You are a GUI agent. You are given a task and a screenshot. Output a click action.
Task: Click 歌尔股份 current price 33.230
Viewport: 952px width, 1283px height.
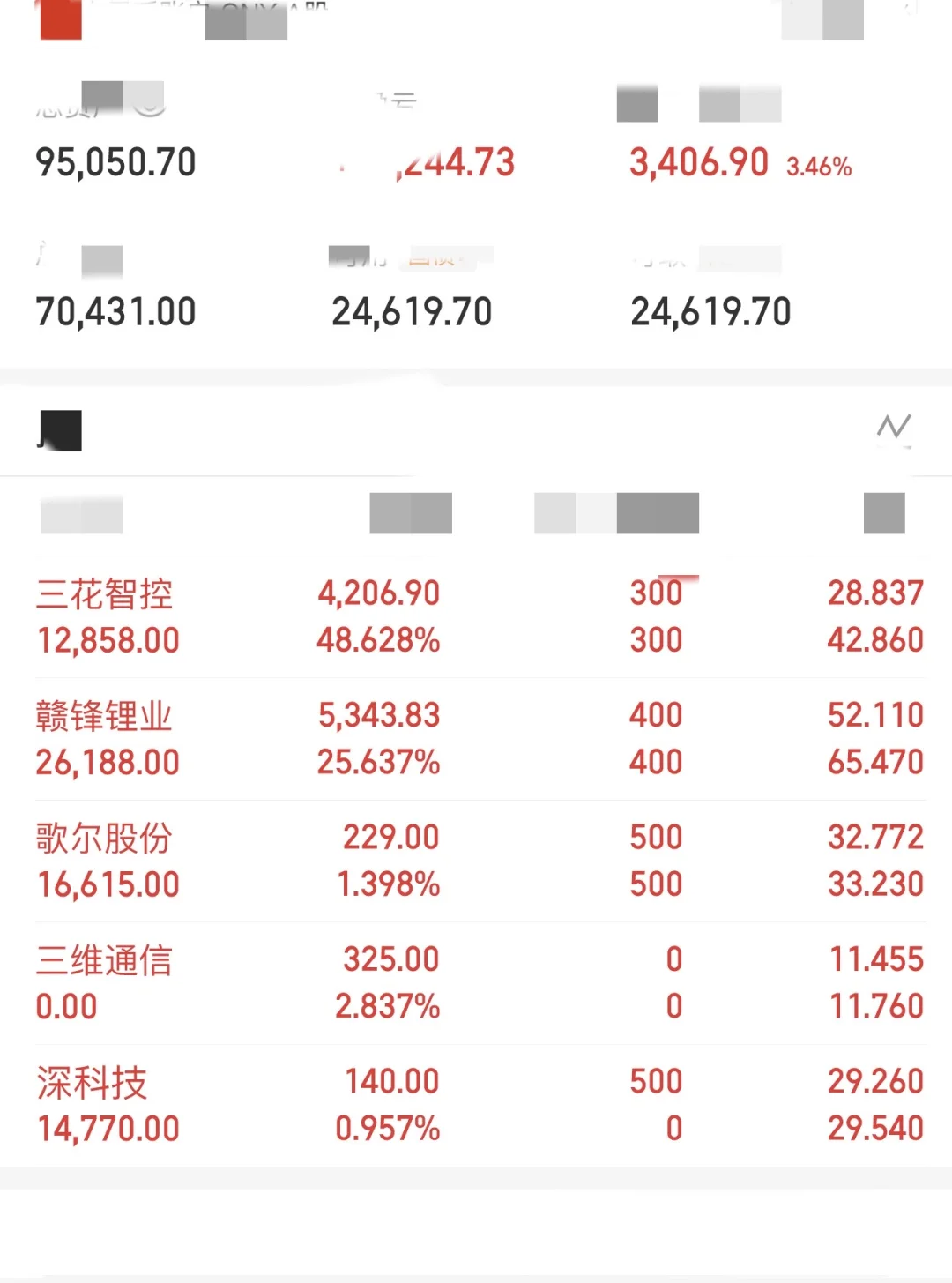point(875,884)
